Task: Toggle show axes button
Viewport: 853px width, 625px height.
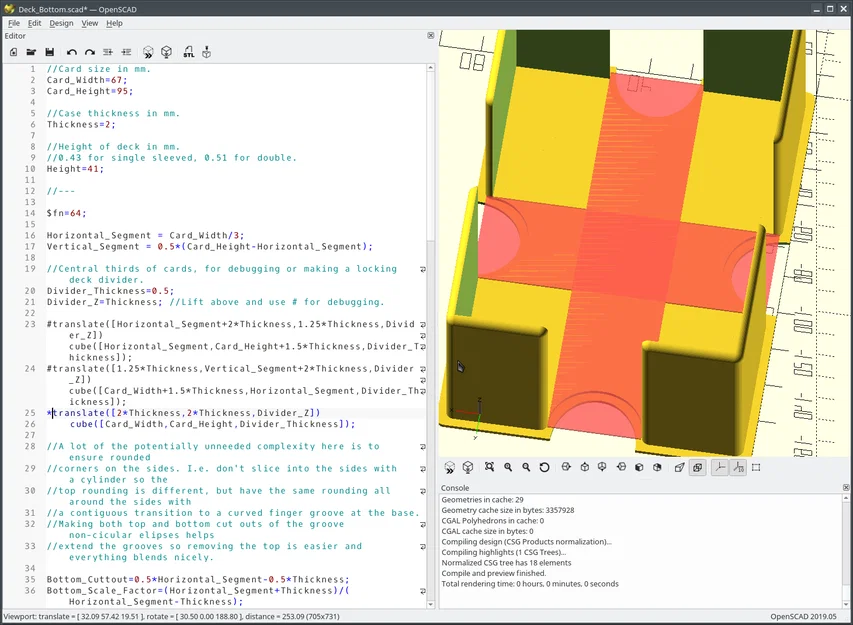Action: click(720, 467)
